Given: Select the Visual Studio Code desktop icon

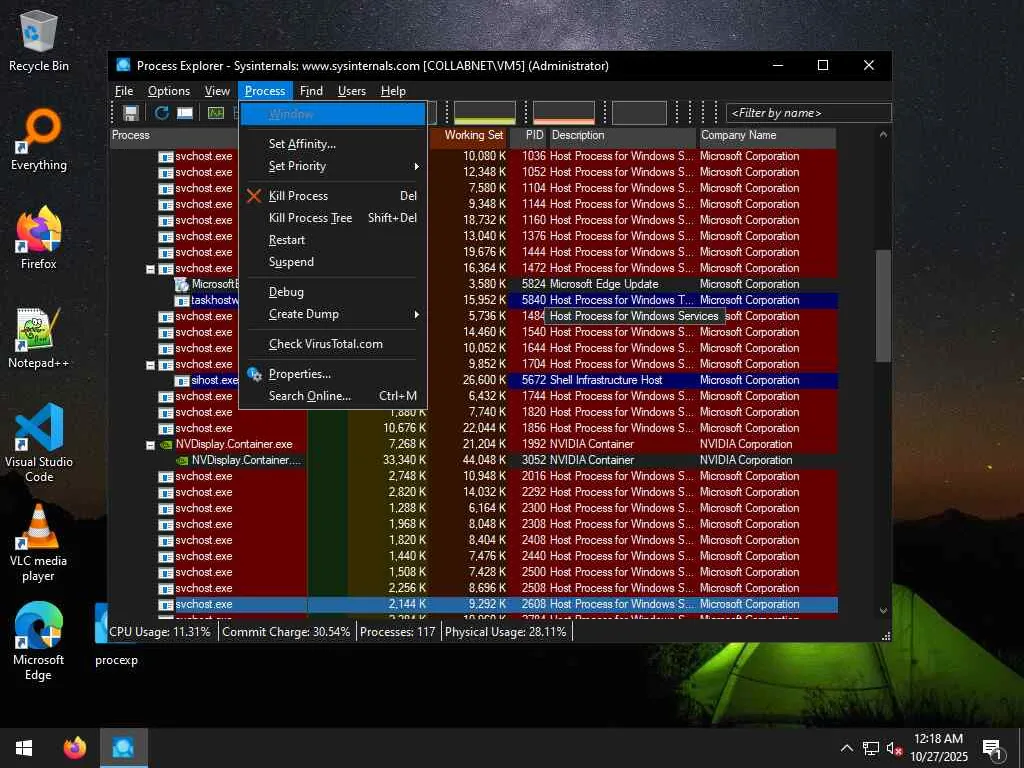Looking at the screenshot, I should coord(39,443).
